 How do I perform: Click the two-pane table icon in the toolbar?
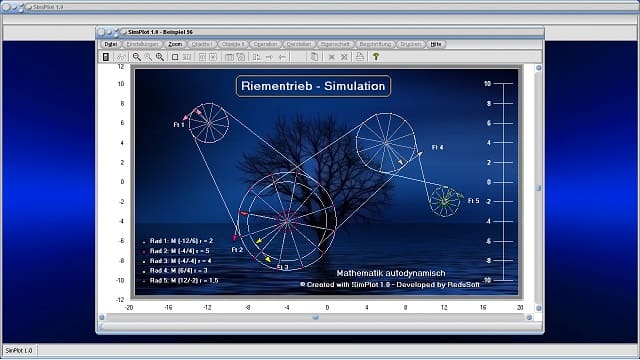(229, 57)
